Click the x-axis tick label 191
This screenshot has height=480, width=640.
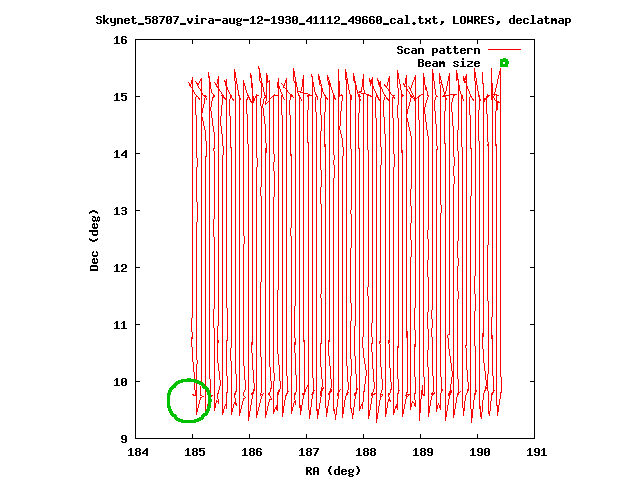pos(537,452)
